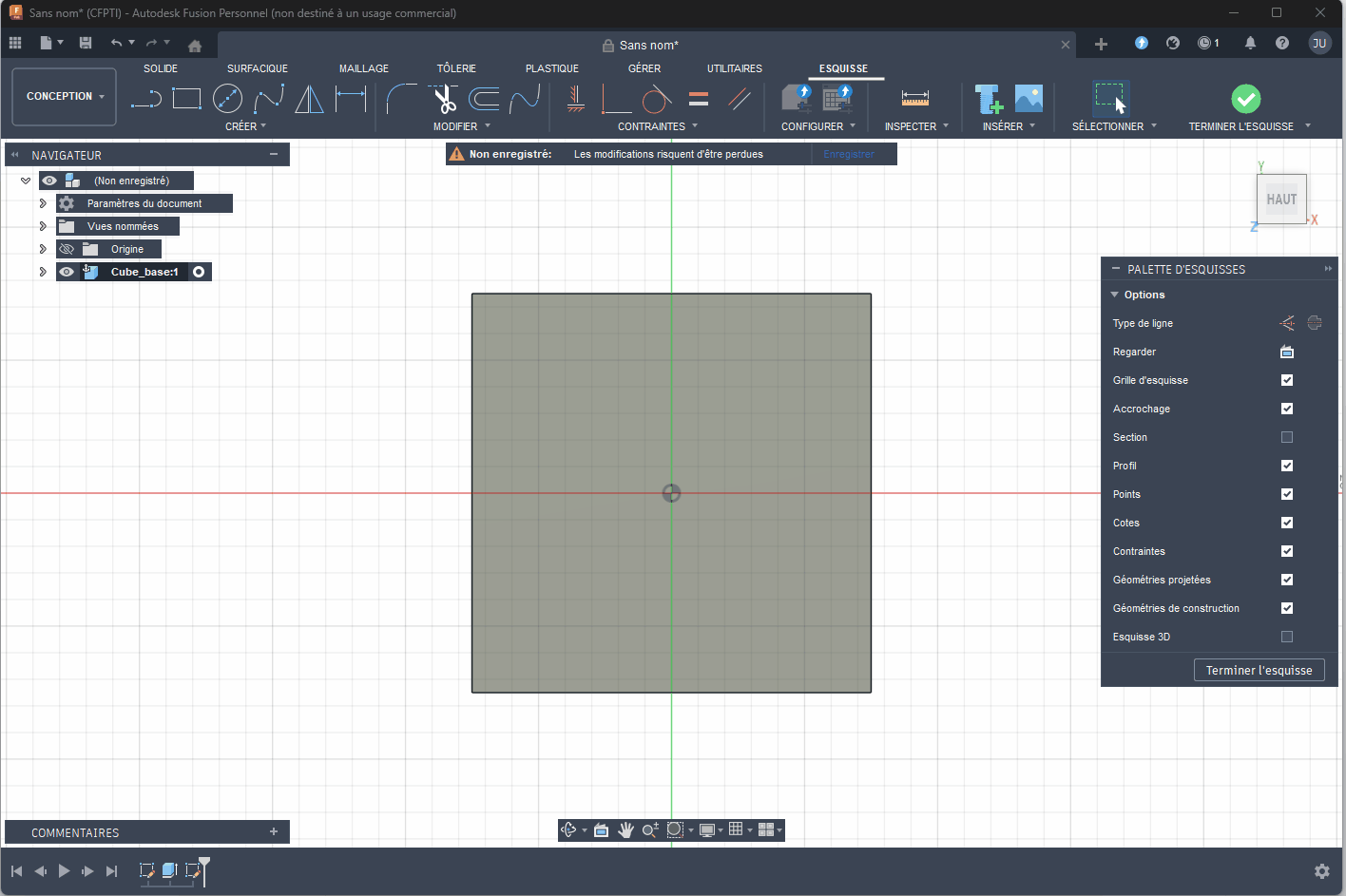The image size is (1346, 896).
Task: Apply the Parallel constraint
Action: click(x=740, y=98)
